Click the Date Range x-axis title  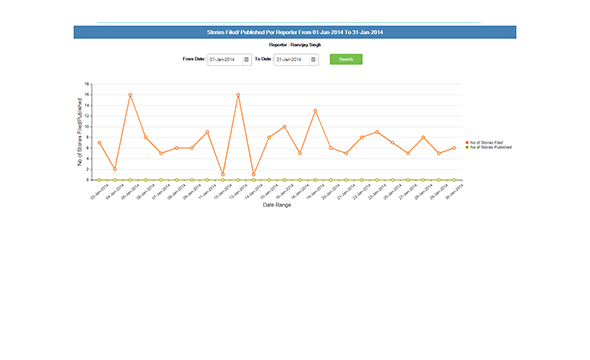(277, 205)
